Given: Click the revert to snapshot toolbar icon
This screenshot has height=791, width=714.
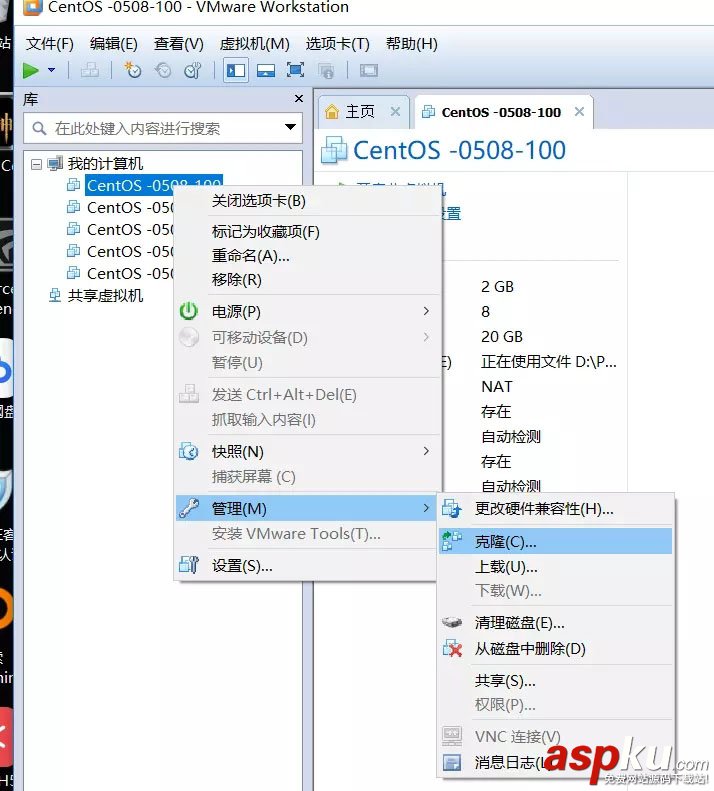Looking at the screenshot, I should coord(163,70).
